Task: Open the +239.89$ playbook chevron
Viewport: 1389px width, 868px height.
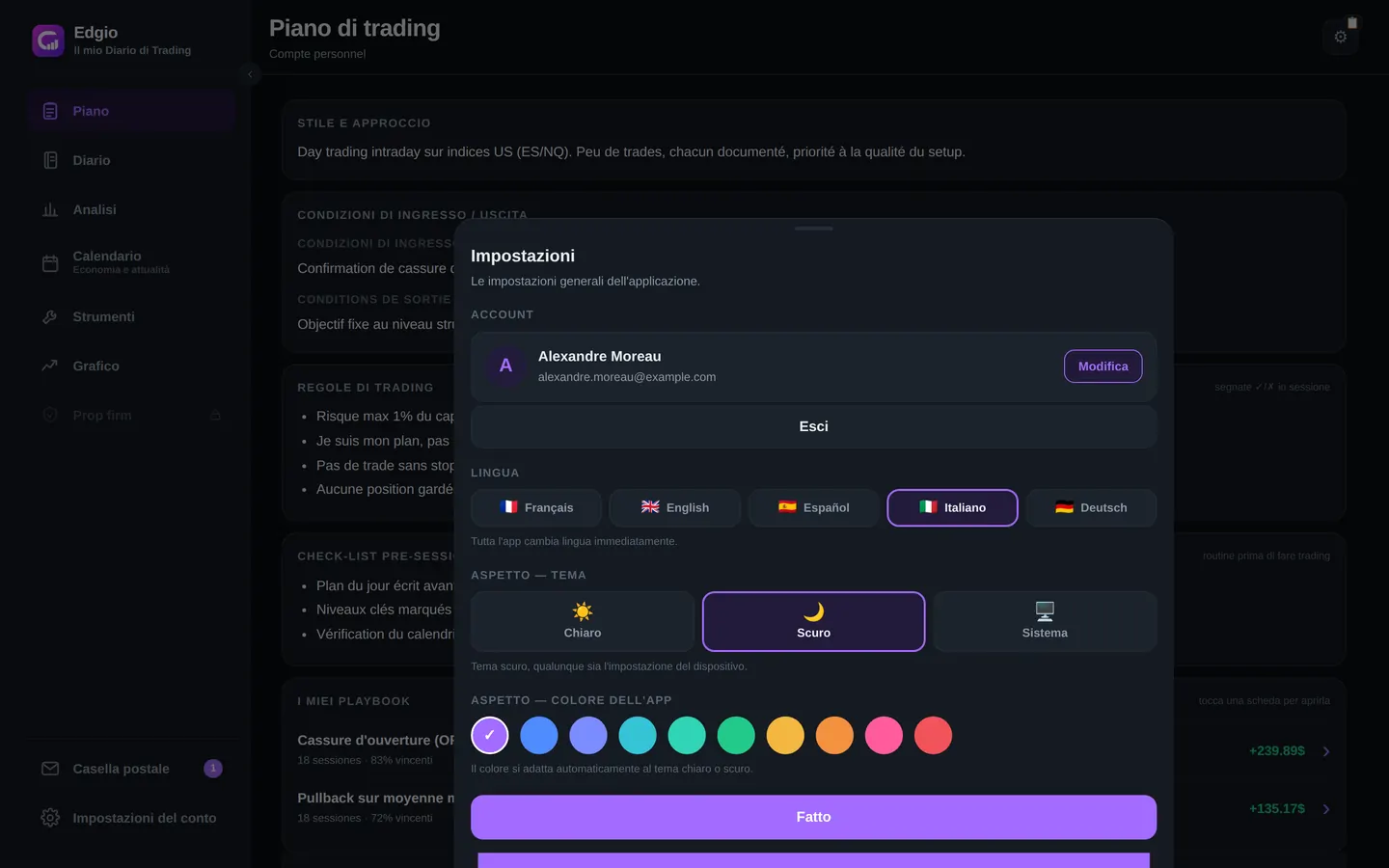Action: pos(1326,751)
